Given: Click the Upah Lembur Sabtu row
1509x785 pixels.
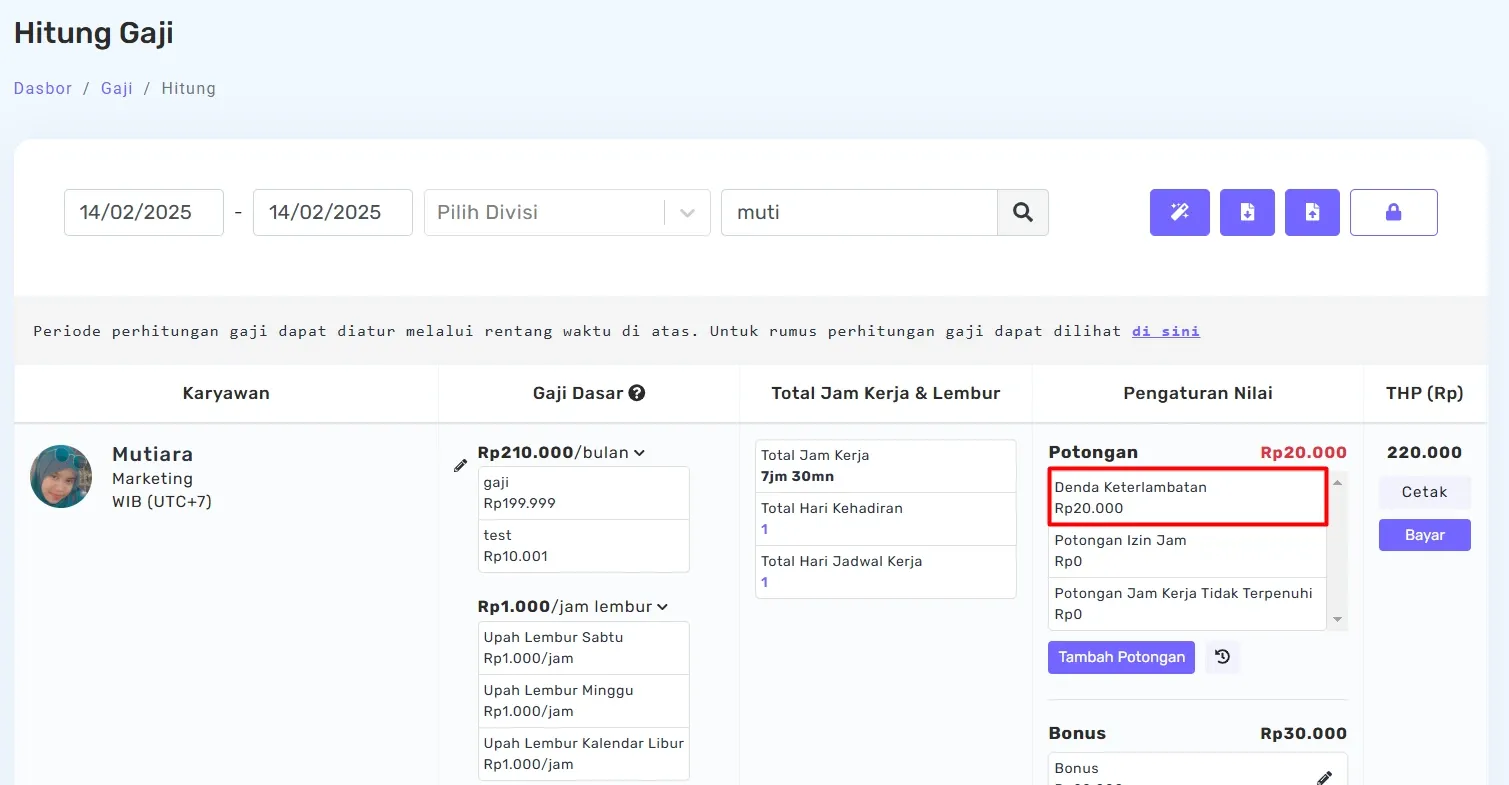Looking at the screenshot, I should (x=584, y=648).
